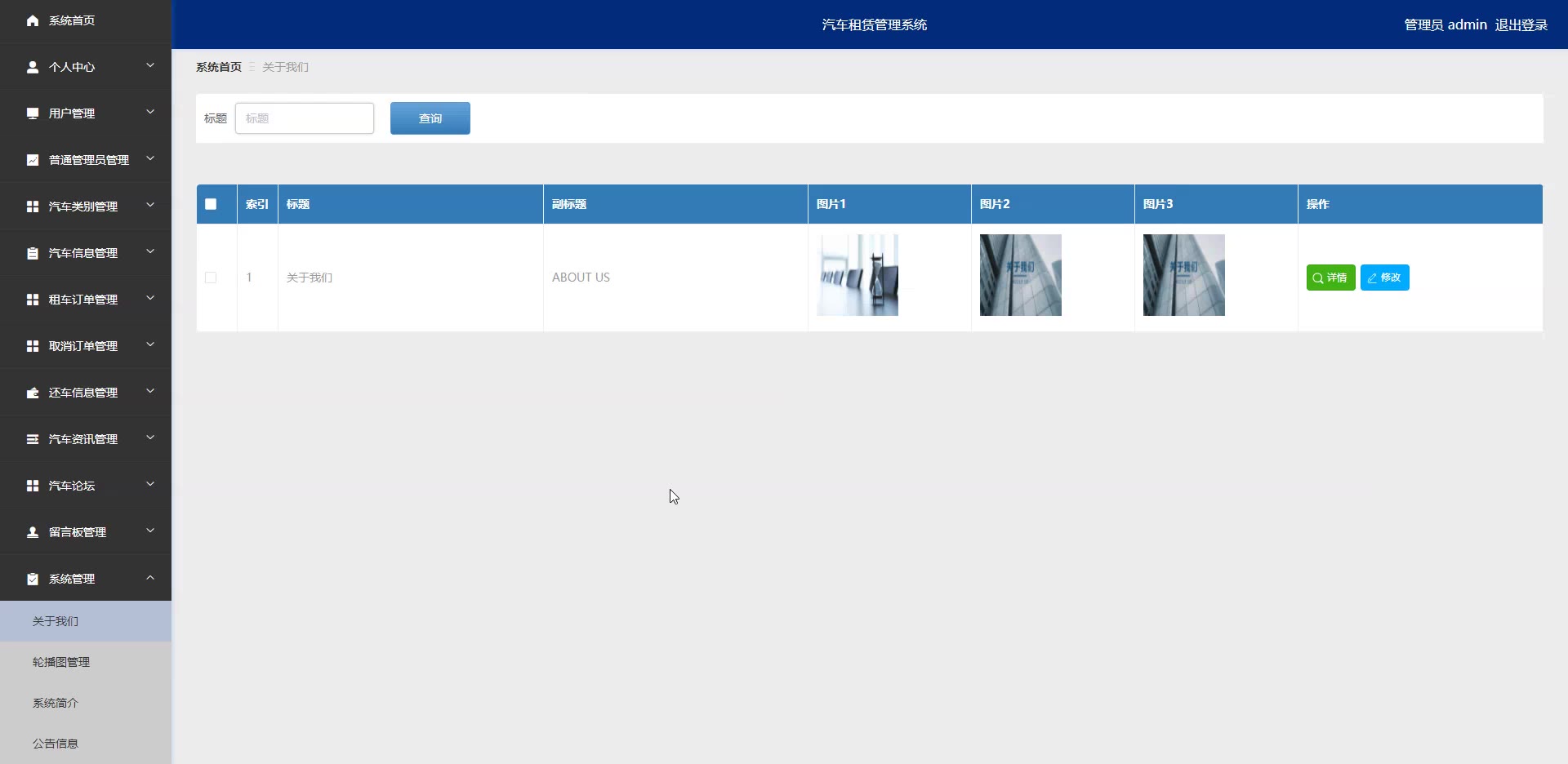Click the 关于我们 breadcrumb text
Viewport: 1568px width, 764px height.
(x=285, y=67)
